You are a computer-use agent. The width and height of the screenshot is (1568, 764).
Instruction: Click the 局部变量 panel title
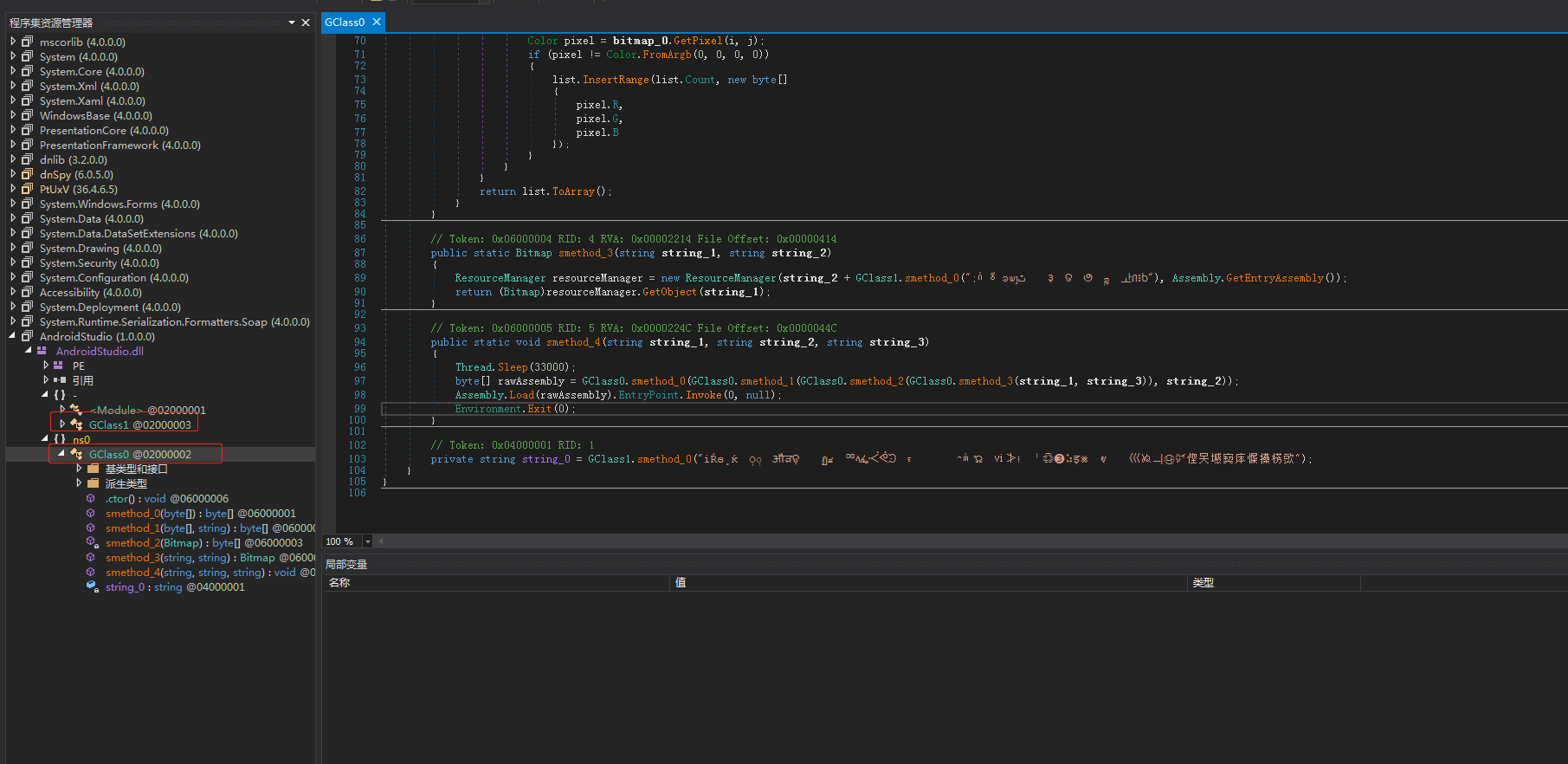tap(346, 564)
